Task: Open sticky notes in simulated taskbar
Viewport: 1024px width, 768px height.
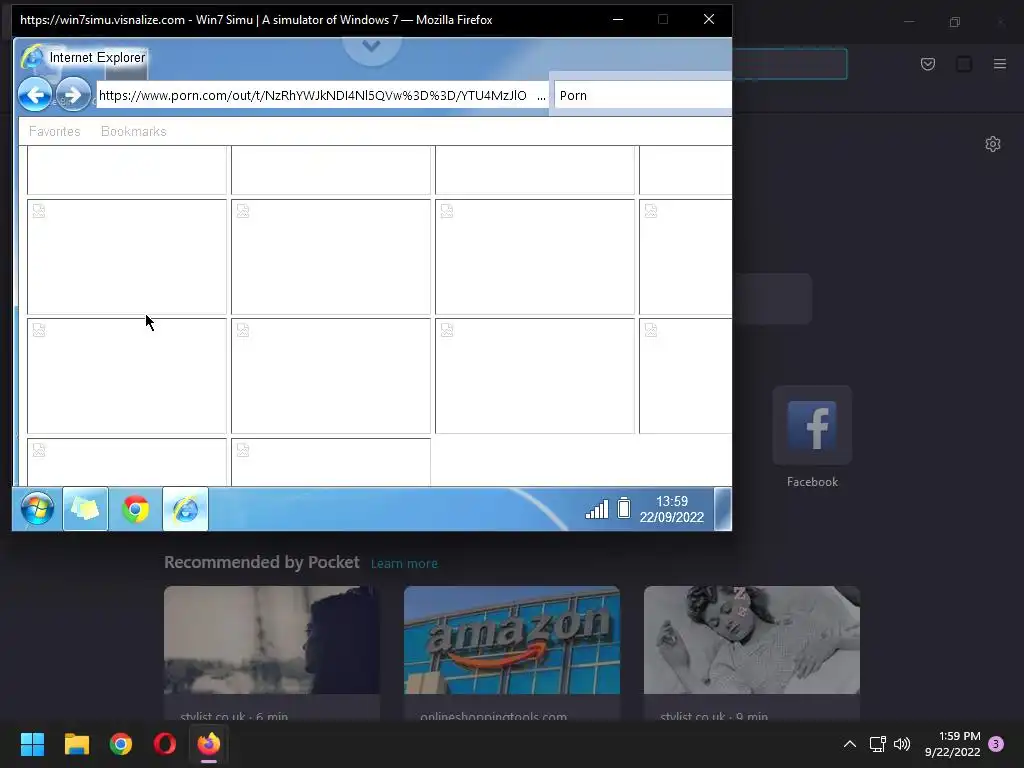Action: [86, 509]
